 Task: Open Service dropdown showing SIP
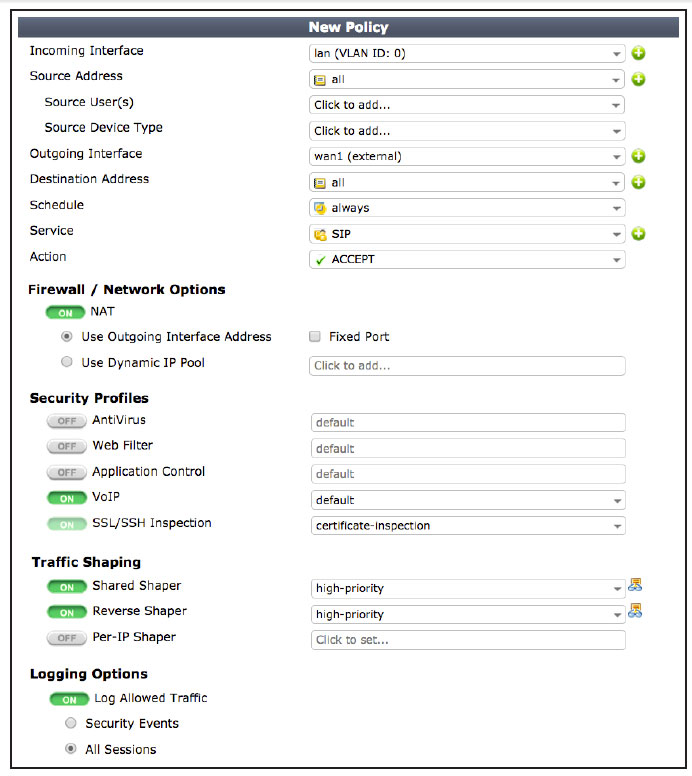click(x=467, y=234)
